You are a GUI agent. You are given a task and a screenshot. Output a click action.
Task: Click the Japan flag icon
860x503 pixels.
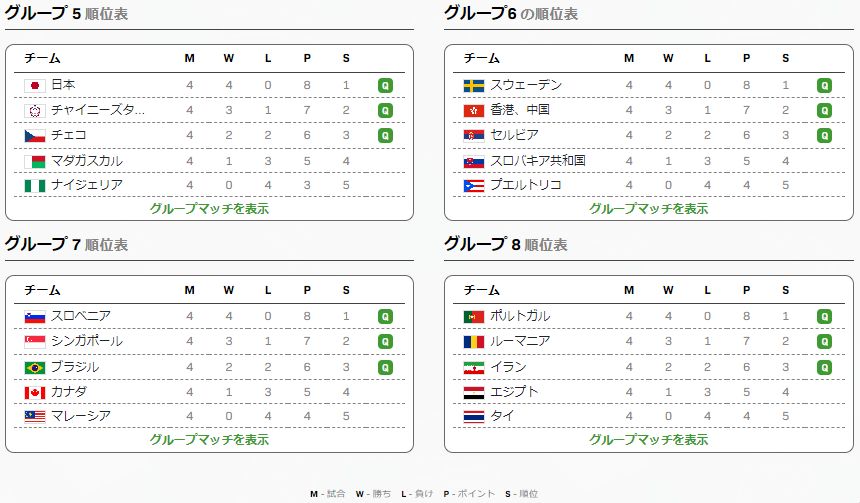[x=35, y=85]
